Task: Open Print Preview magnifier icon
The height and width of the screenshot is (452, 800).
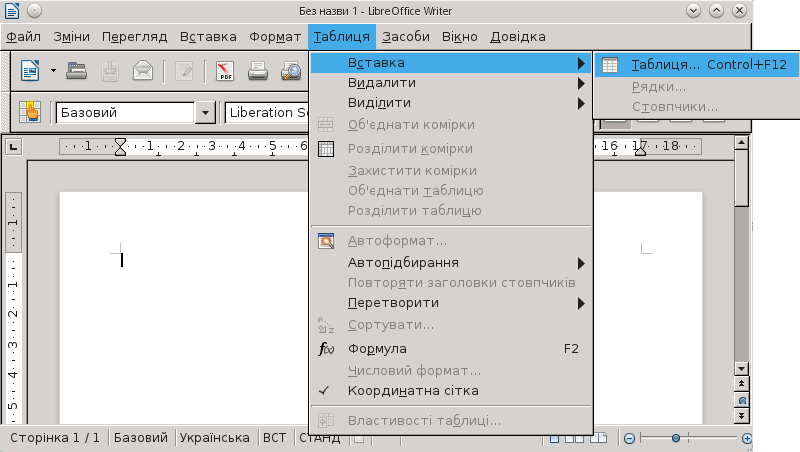Action: click(291, 70)
